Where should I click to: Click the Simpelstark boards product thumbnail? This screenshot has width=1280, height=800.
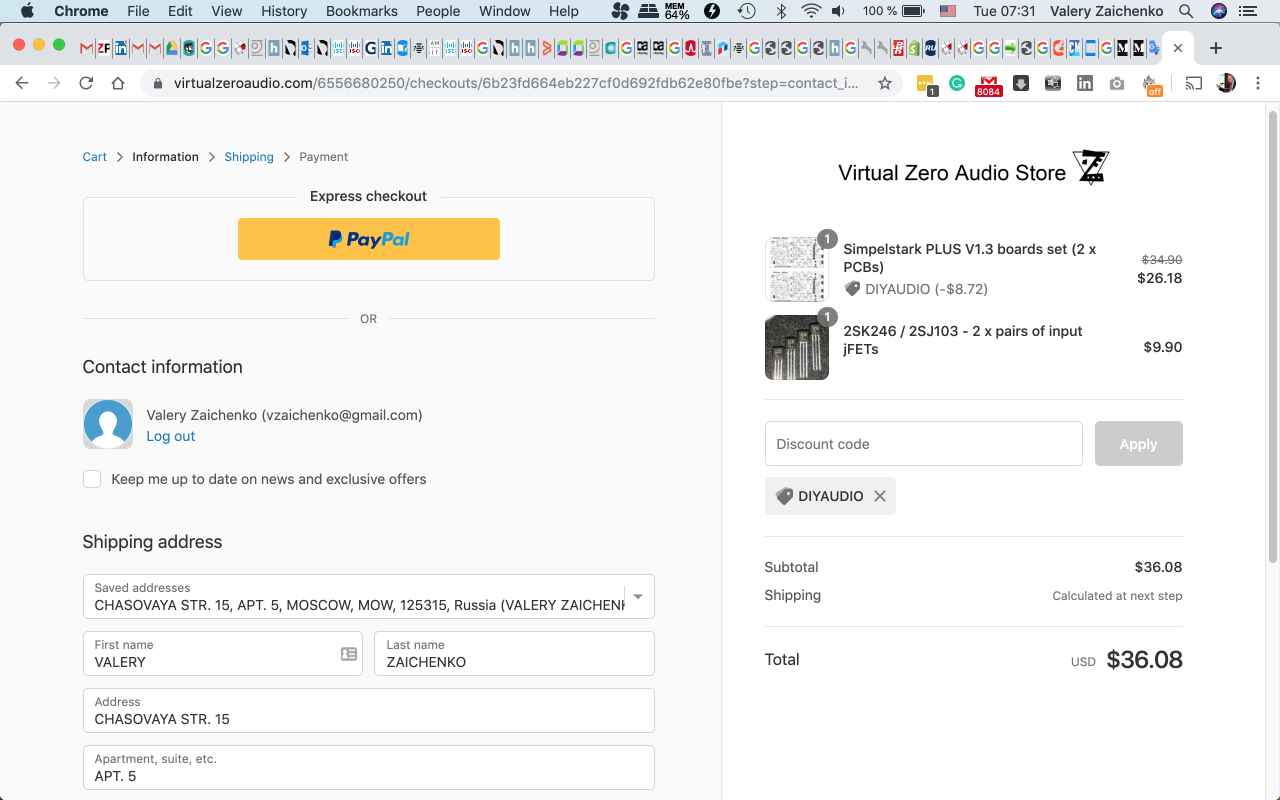[x=797, y=269]
